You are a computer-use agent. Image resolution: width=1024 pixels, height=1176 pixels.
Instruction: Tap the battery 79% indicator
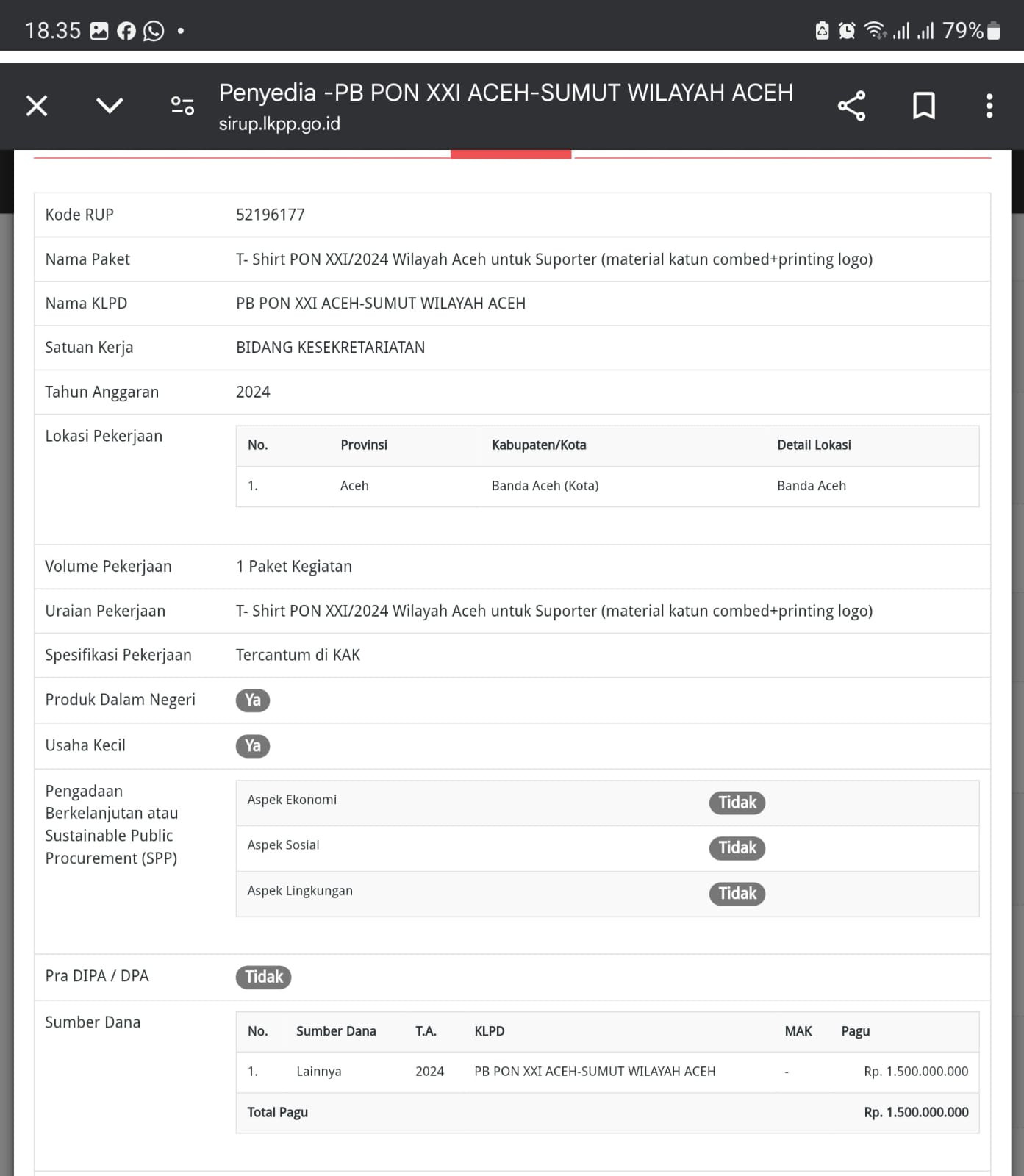pyautogui.click(x=971, y=31)
